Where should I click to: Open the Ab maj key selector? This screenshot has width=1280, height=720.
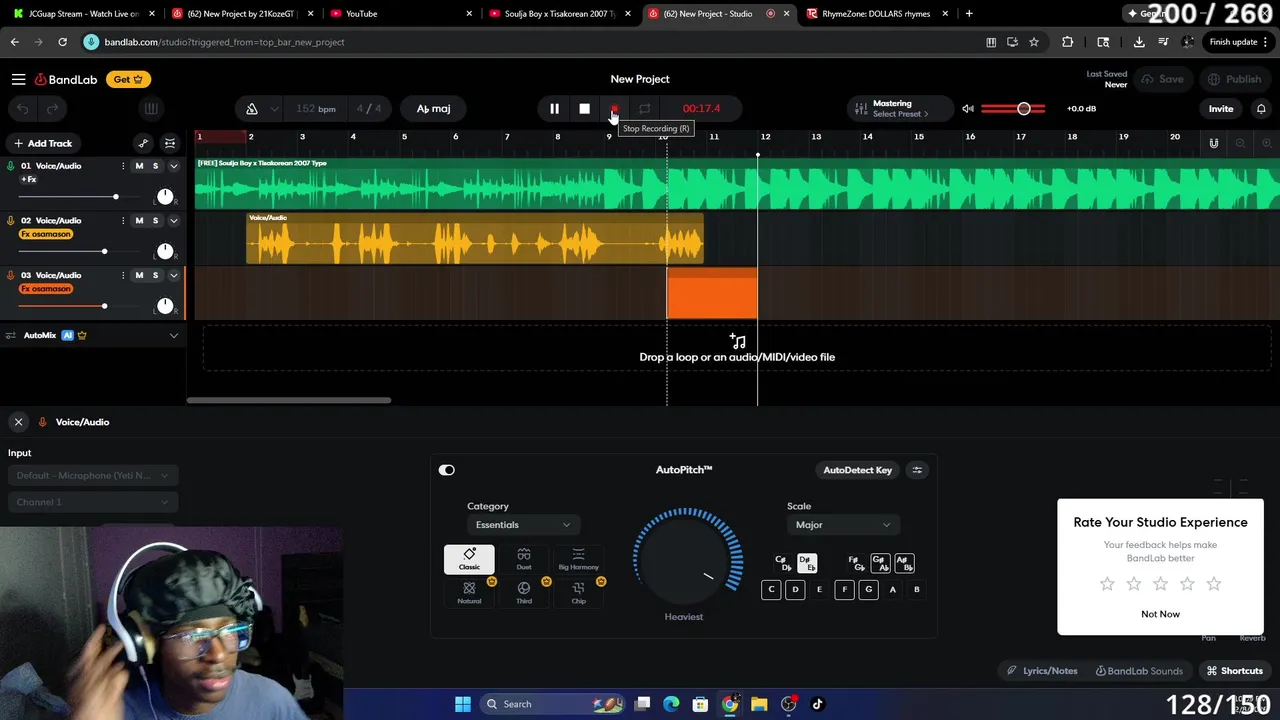tap(433, 109)
